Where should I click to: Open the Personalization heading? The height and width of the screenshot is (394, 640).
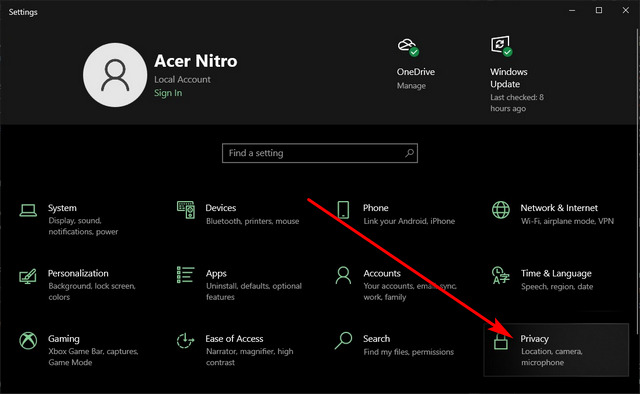[78, 273]
